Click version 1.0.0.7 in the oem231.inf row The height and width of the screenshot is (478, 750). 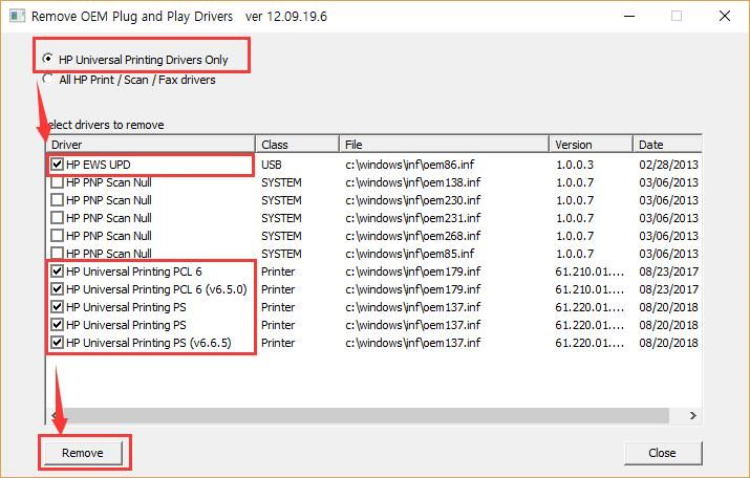574,218
